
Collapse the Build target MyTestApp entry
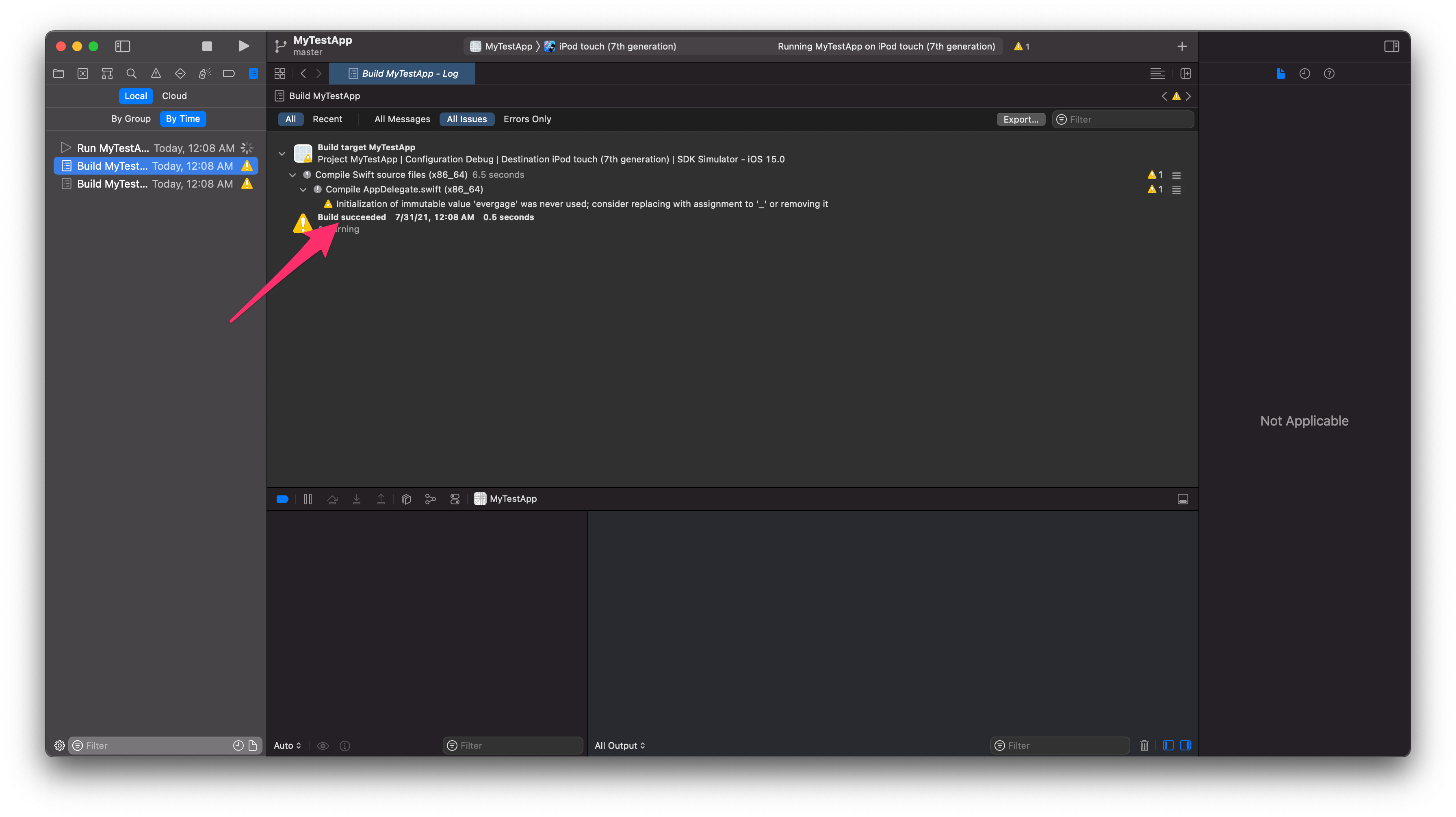coord(282,153)
